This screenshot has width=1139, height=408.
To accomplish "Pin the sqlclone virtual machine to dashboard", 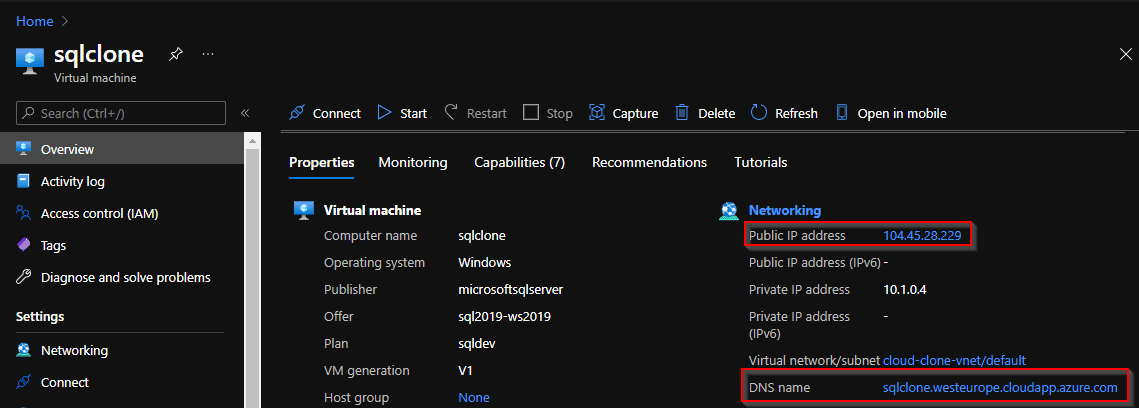I will pos(176,54).
